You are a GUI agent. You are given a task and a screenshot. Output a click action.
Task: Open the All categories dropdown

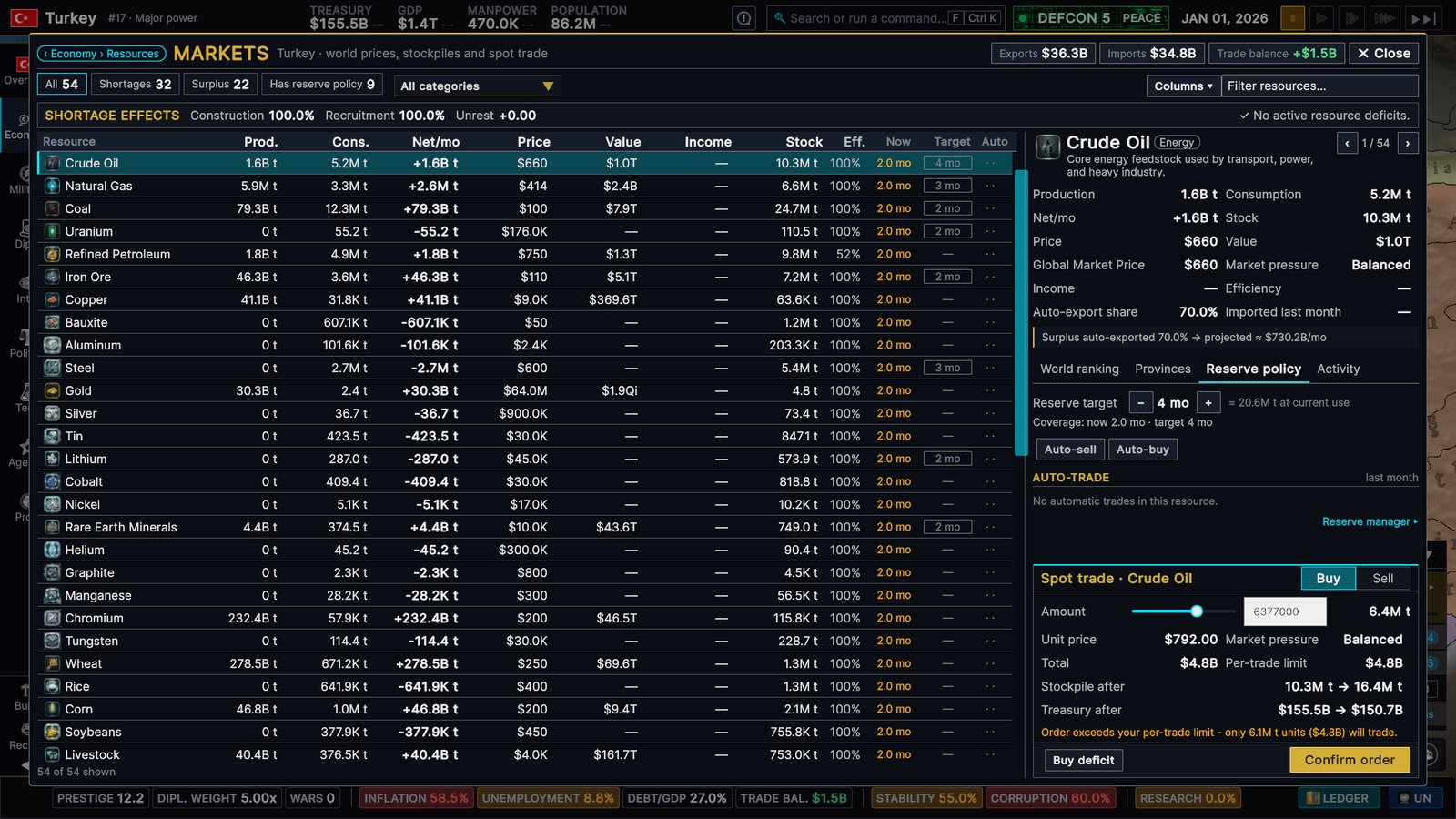click(478, 86)
